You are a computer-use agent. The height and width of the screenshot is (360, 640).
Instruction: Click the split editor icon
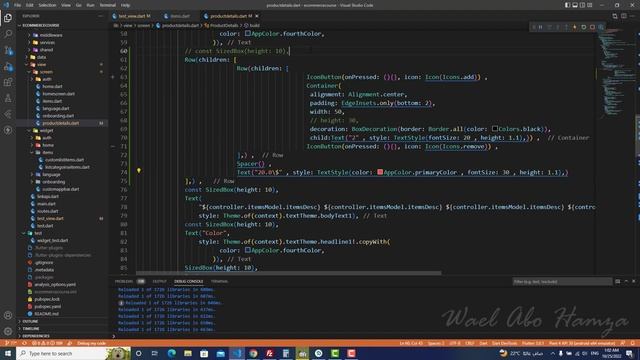coord(624,16)
